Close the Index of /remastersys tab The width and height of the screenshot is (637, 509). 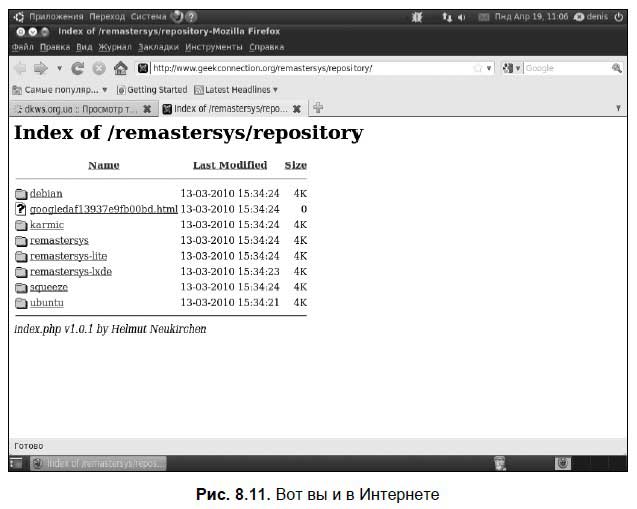(x=297, y=109)
